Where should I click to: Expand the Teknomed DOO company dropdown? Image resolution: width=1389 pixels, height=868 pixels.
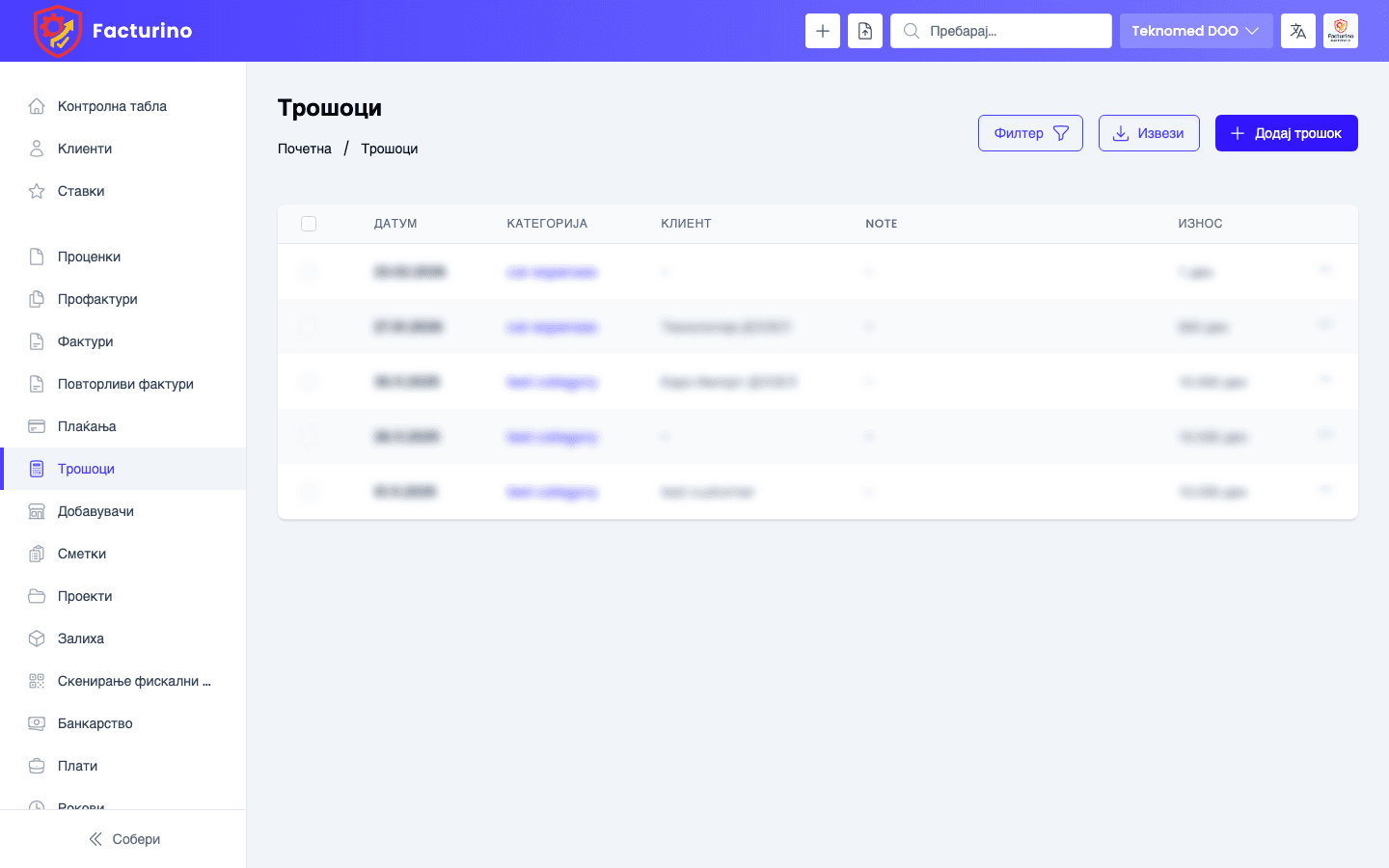1196,31
